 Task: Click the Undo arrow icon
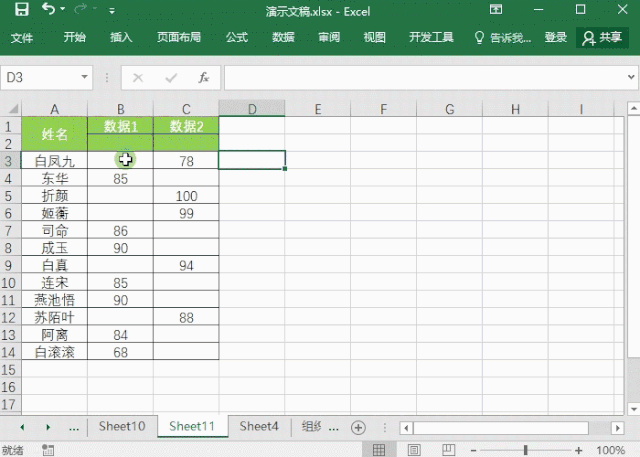pos(48,9)
